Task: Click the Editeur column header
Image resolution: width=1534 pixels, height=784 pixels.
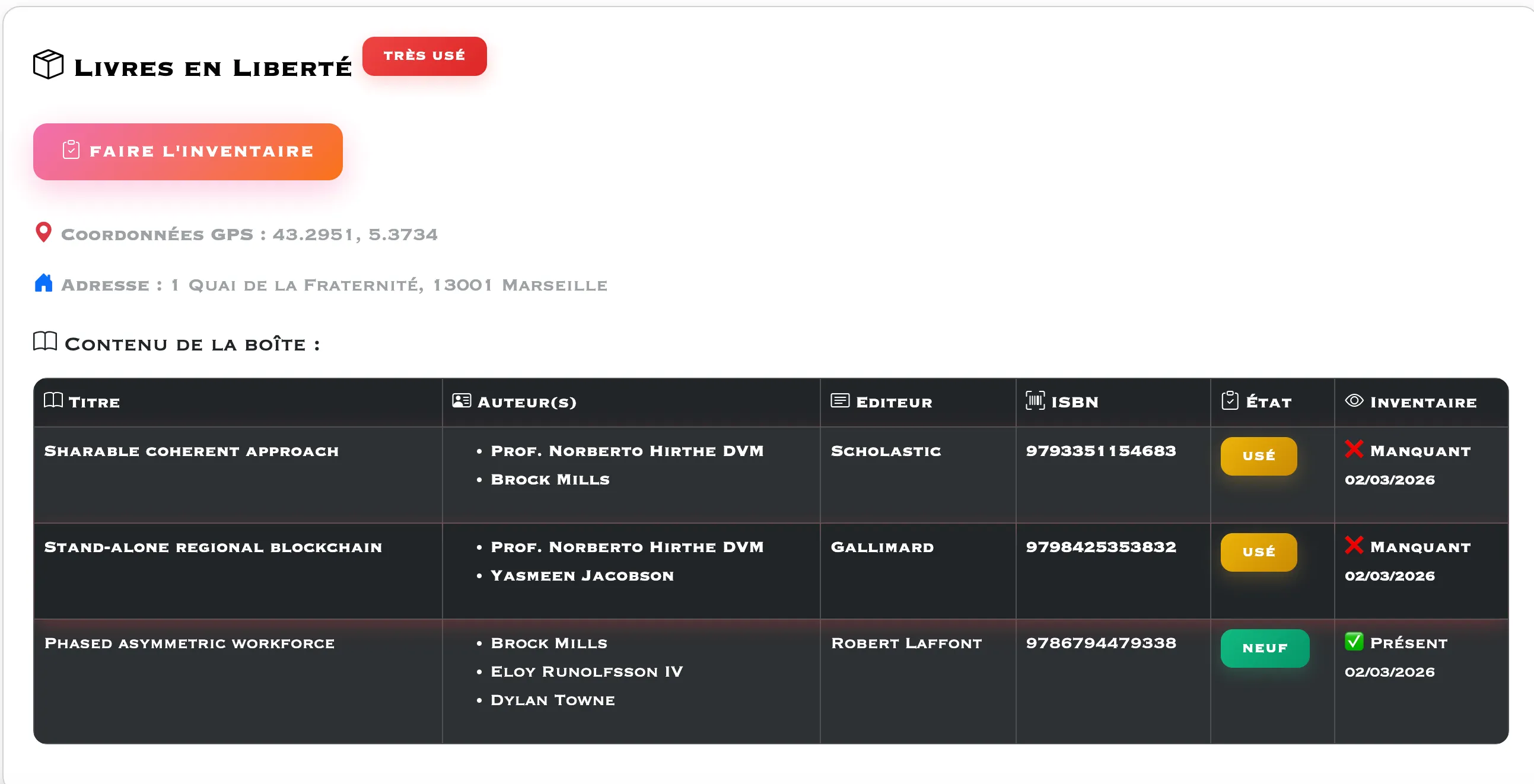Action: (893, 403)
